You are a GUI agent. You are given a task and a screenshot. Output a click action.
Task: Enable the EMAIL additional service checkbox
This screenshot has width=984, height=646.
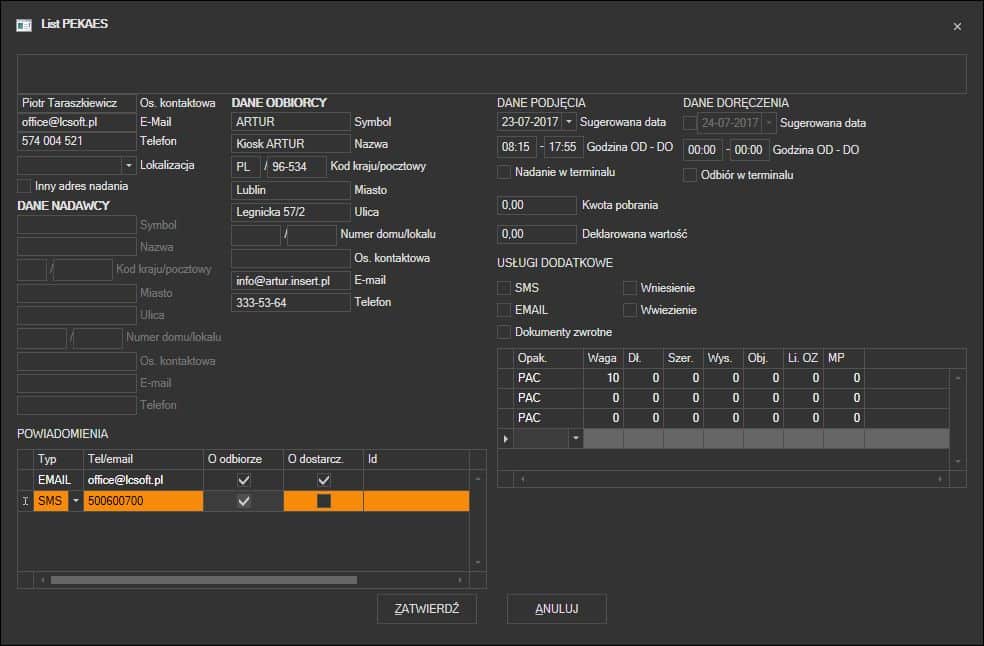(x=503, y=310)
